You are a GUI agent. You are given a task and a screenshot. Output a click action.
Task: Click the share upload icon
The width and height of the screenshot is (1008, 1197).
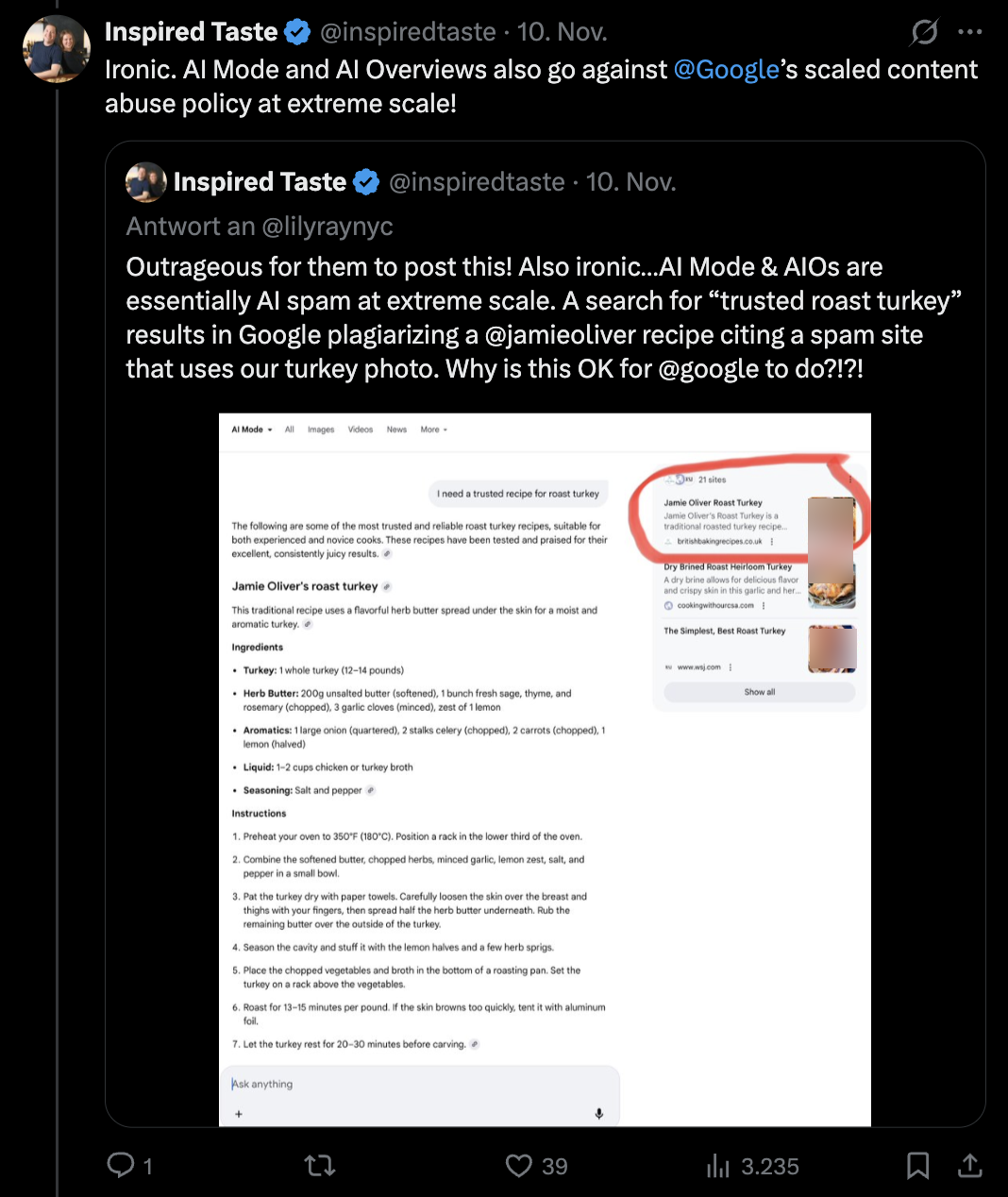(970, 1166)
